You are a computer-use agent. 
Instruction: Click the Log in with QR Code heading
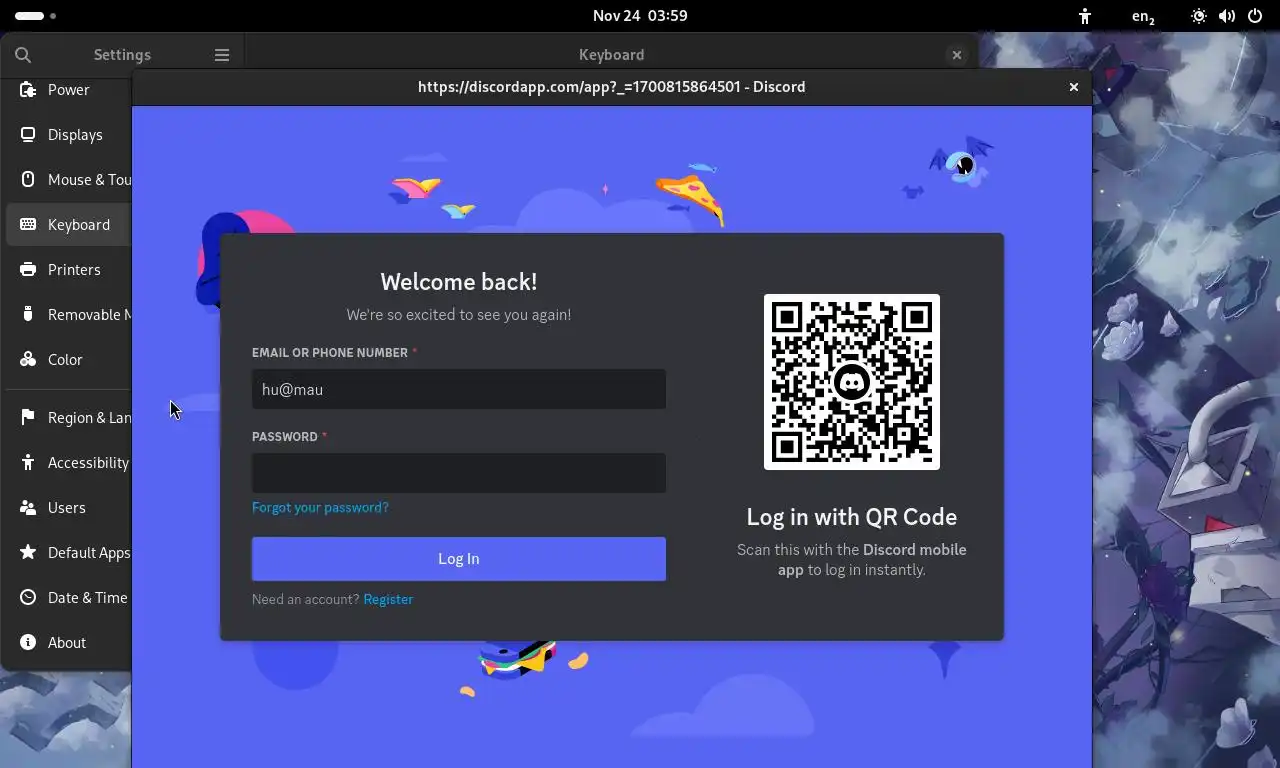(x=852, y=517)
